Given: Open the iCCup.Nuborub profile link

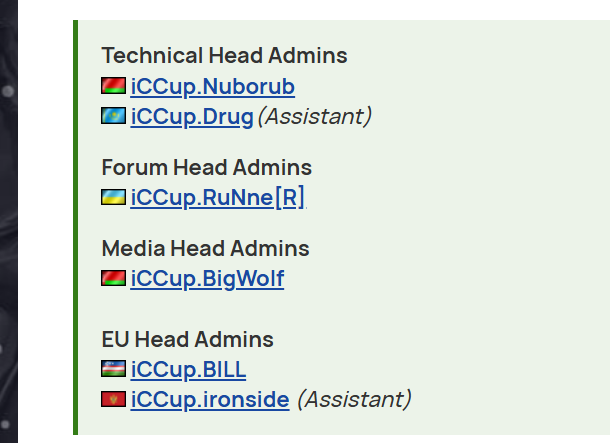Looking at the screenshot, I should pos(212,86).
